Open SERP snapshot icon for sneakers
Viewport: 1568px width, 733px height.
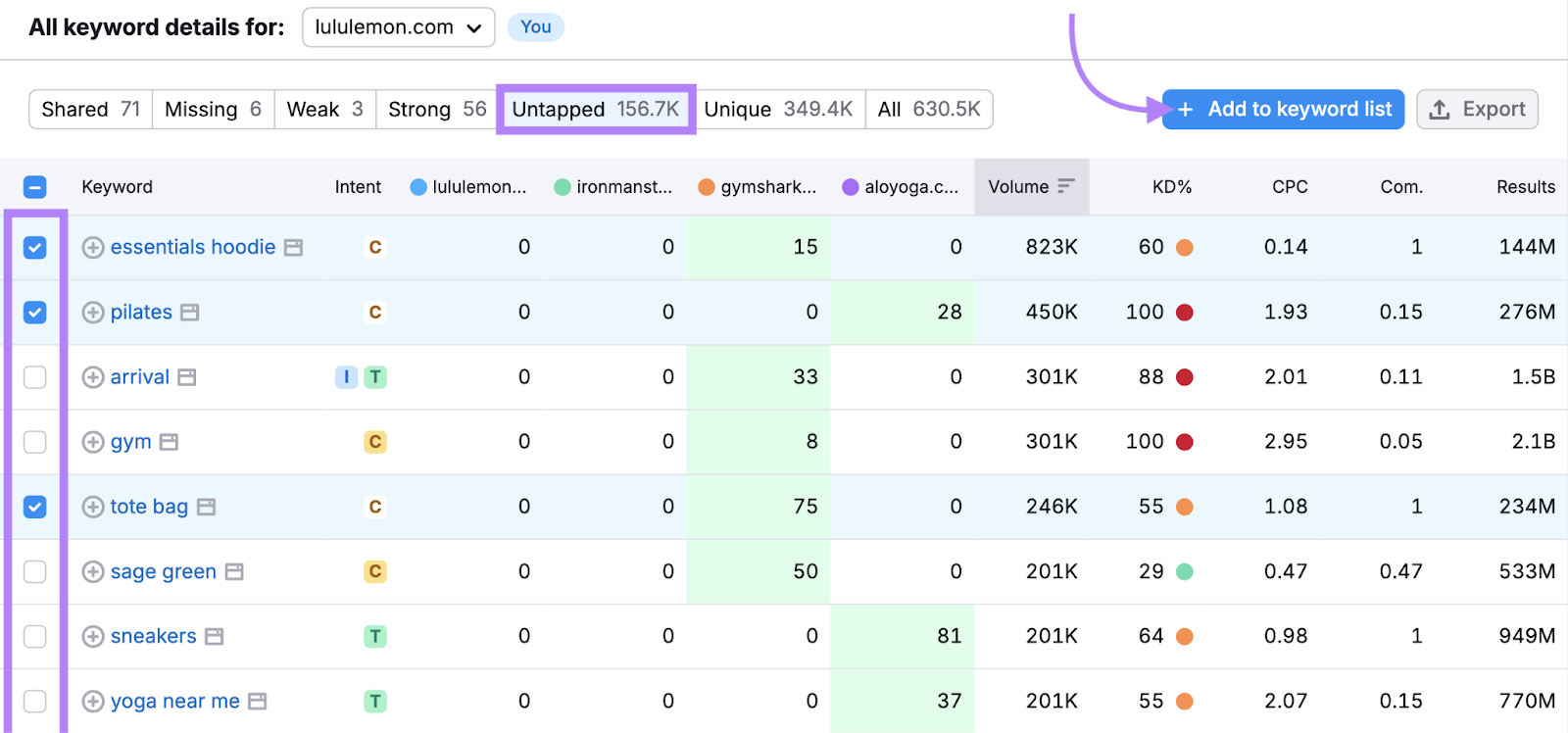coord(215,636)
